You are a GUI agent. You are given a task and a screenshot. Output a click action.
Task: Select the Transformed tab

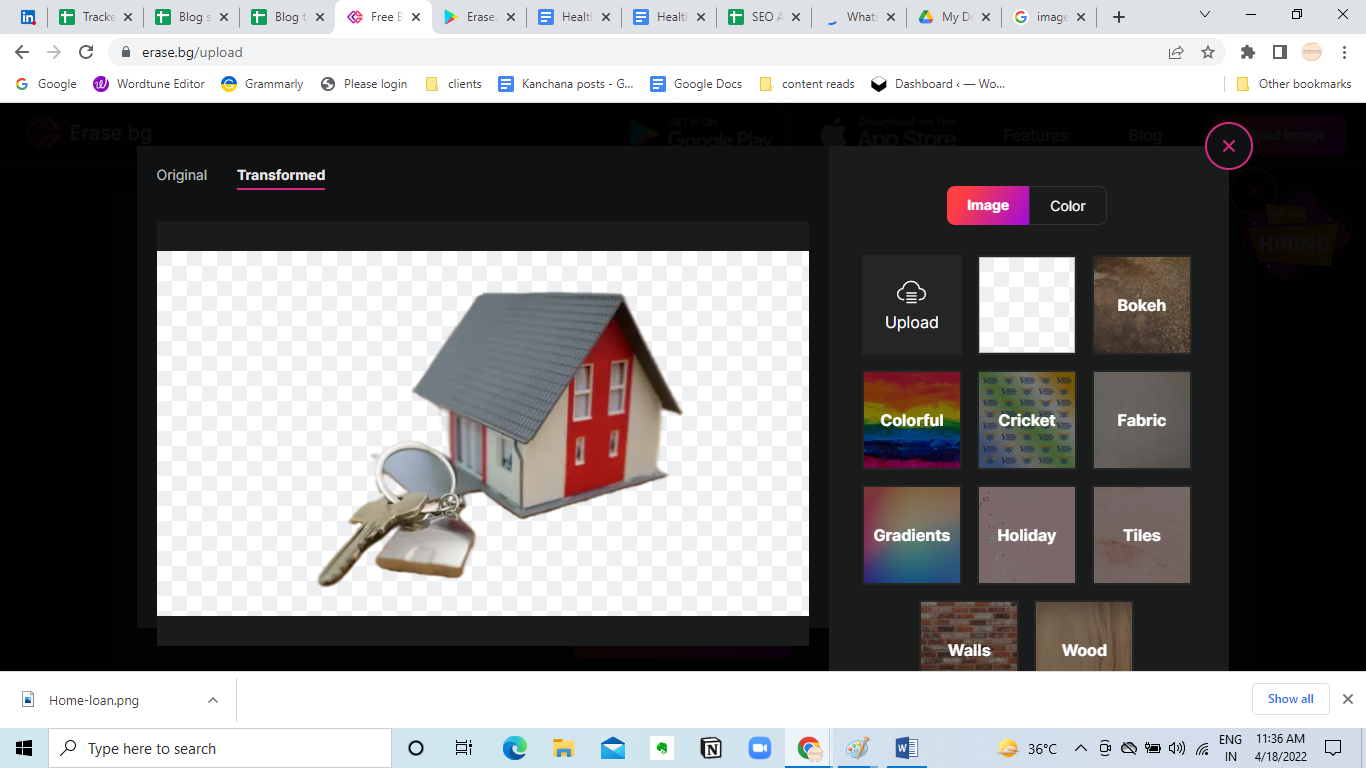[281, 175]
